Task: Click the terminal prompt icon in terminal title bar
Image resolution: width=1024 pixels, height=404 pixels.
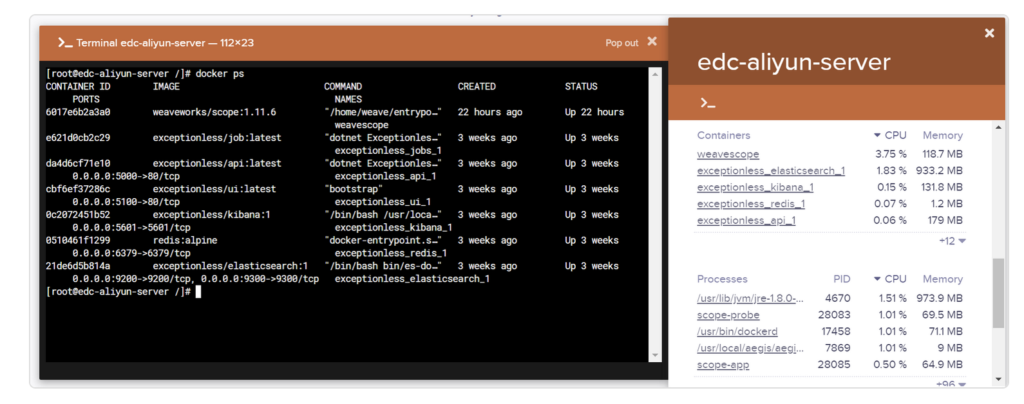Action: [65, 42]
